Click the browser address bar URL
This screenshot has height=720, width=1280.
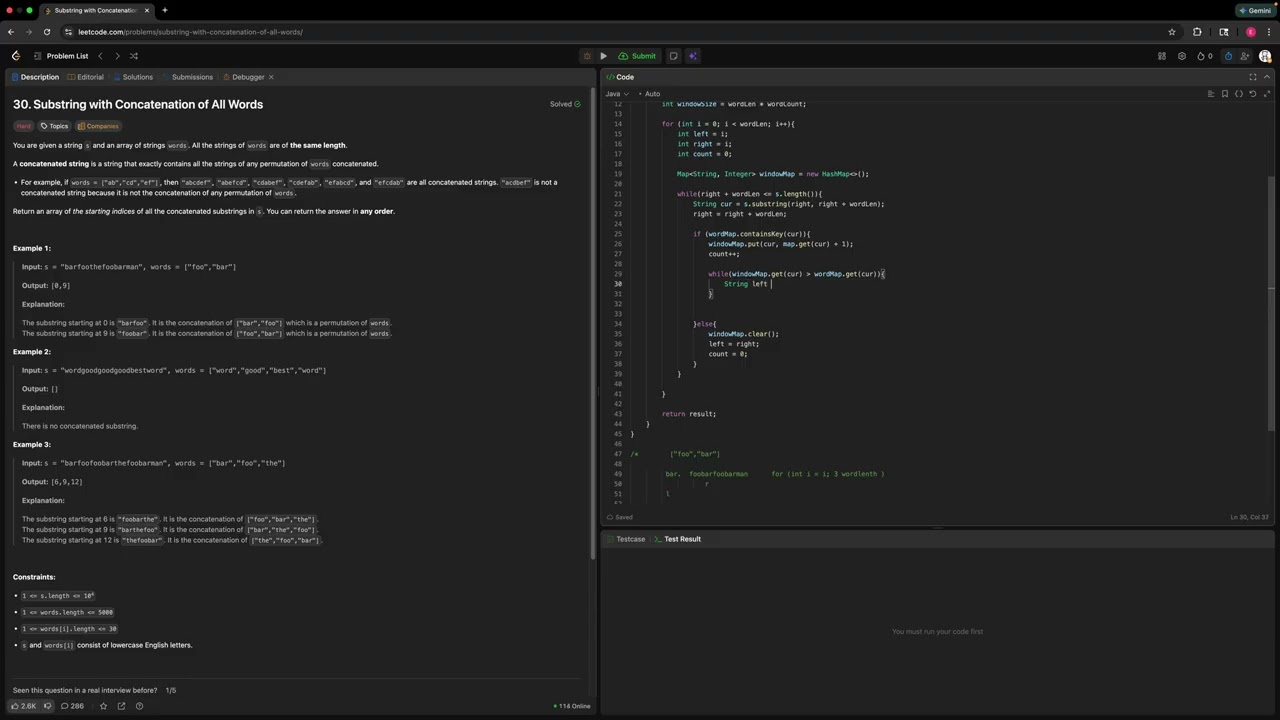tap(190, 32)
